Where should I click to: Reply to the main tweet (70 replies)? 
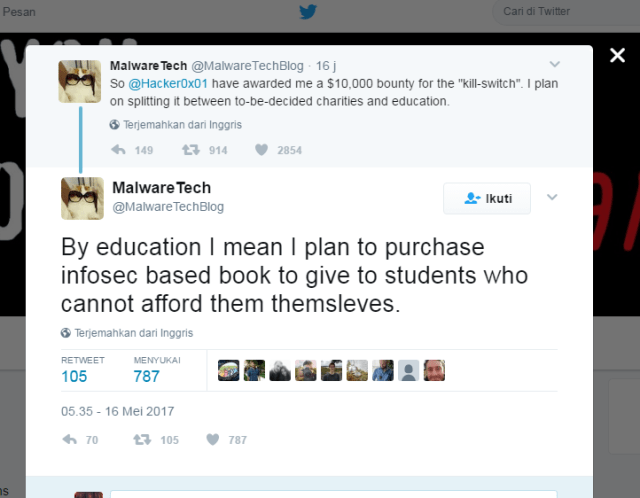click(x=70, y=440)
